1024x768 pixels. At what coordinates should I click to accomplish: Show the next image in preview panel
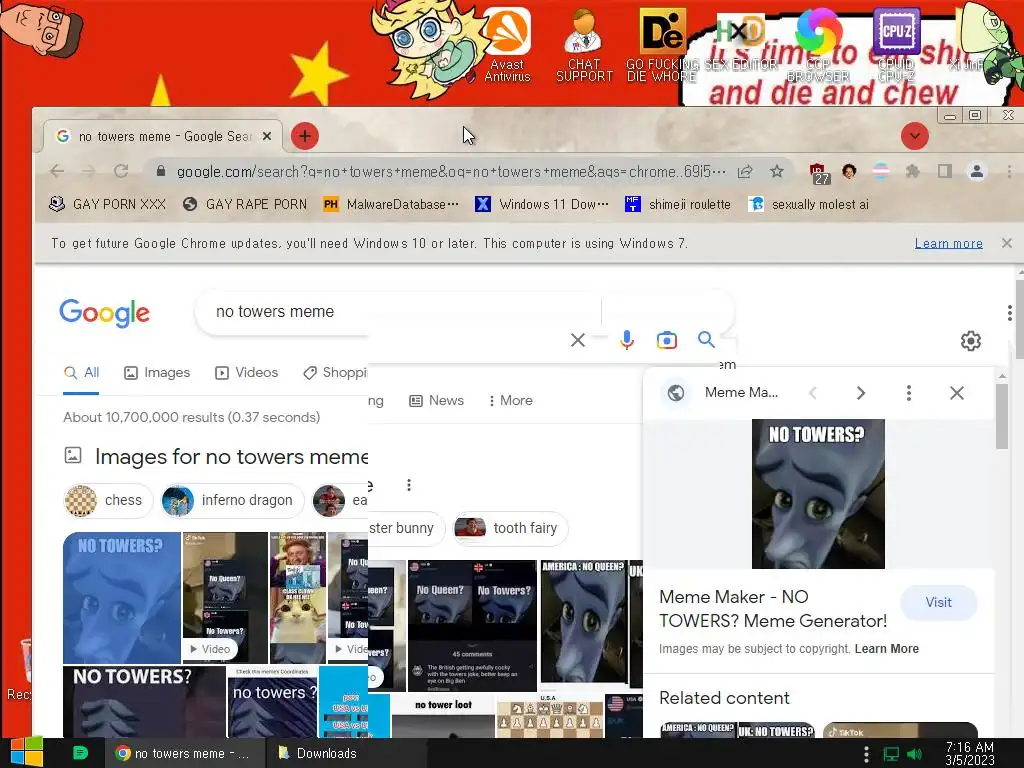[861, 392]
